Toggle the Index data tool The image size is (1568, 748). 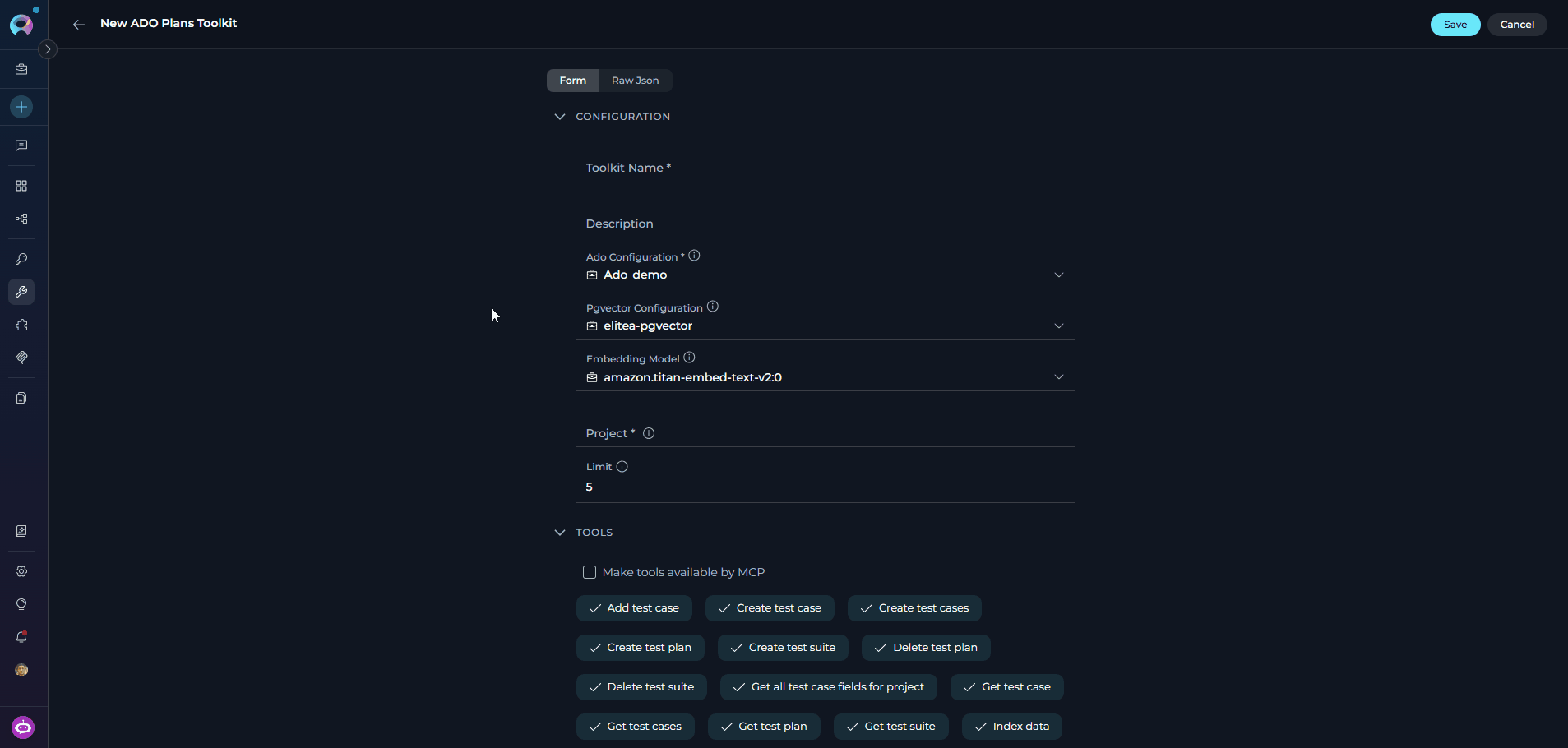coord(1012,727)
